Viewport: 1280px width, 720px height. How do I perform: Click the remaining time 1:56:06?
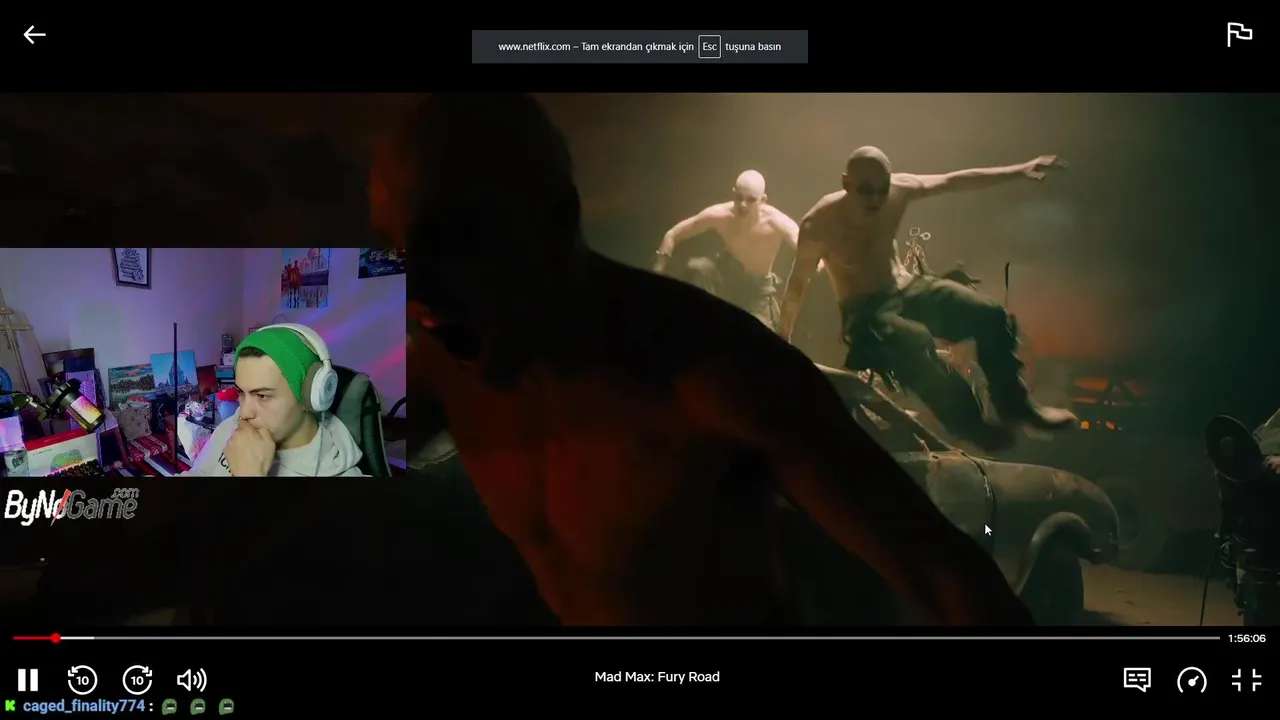tap(1247, 638)
